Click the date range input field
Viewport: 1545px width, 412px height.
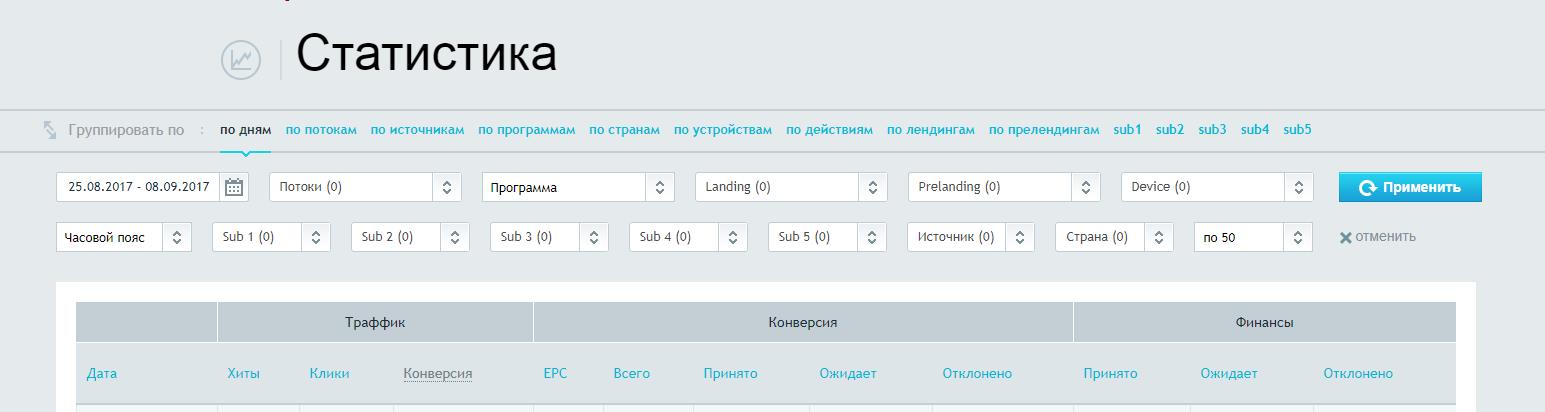139,187
